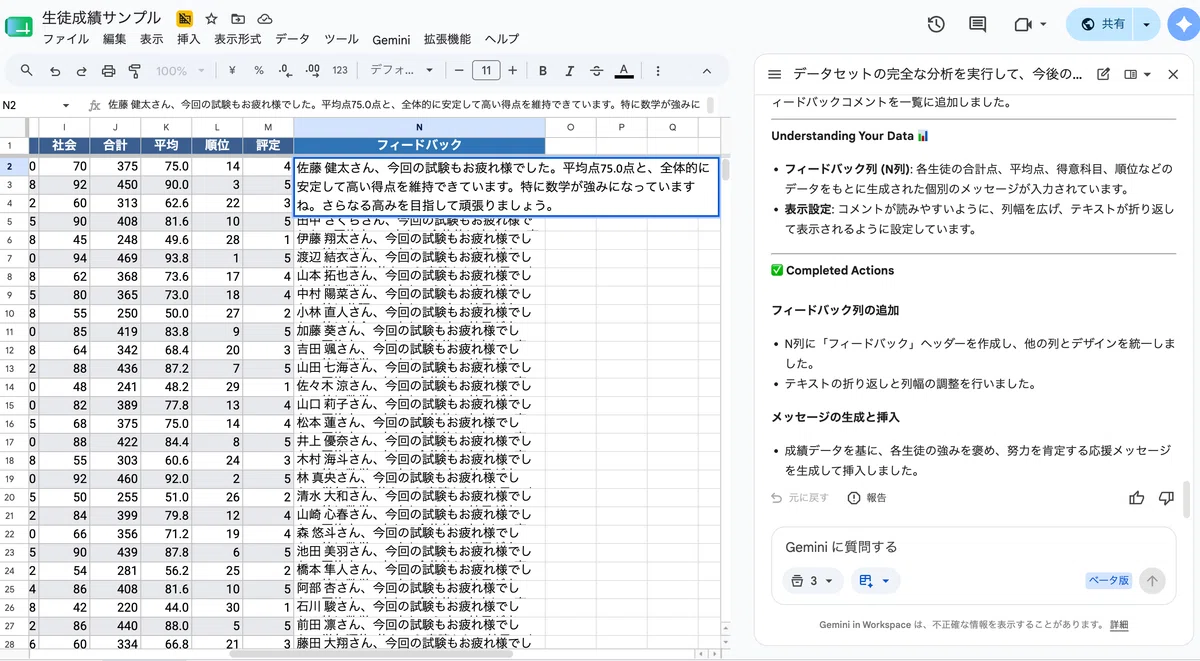
Task: Undo the last spreadsheet action
Action: (x=55, y=71)
